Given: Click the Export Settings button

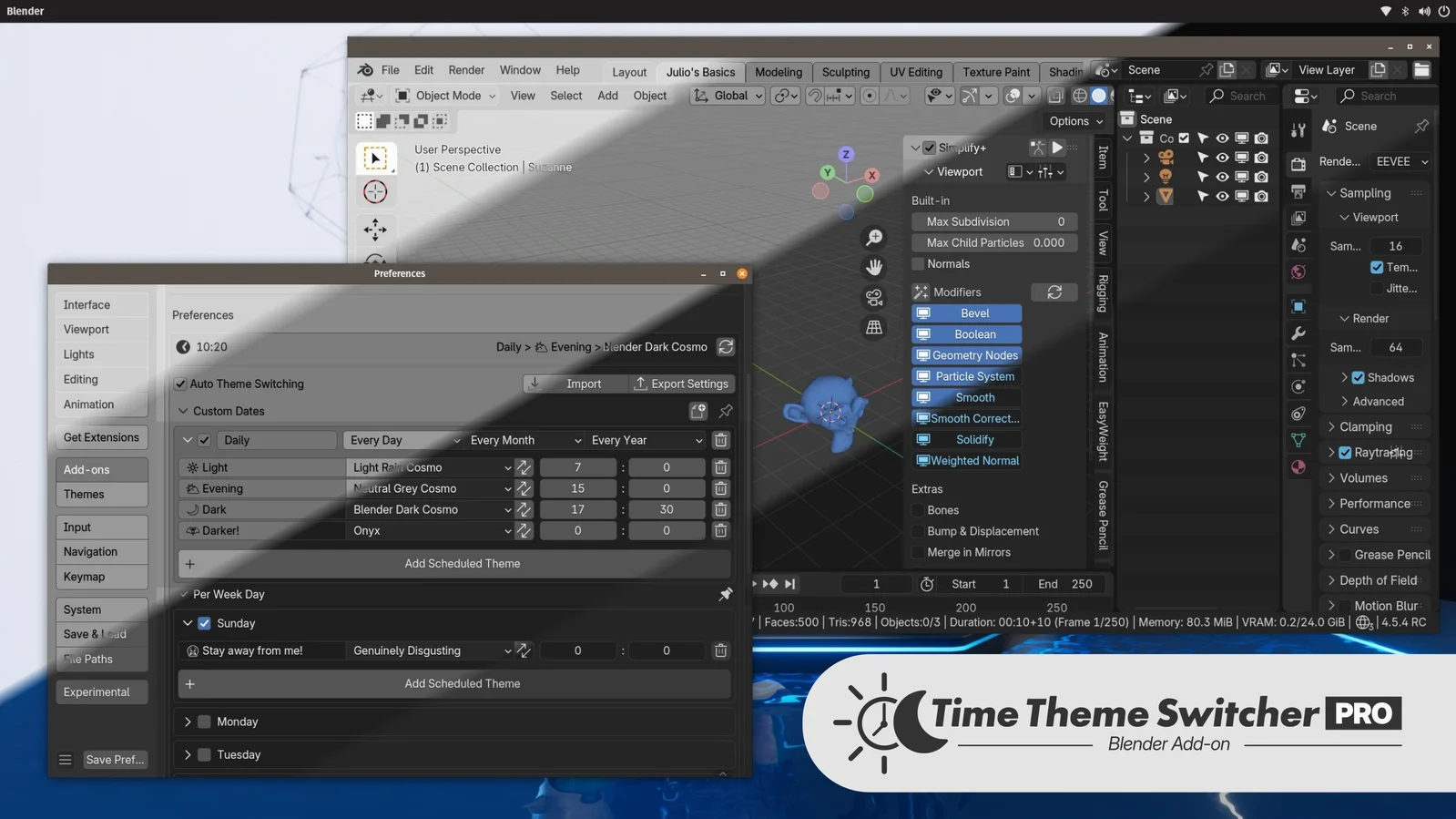Looking at the screenshot, I should [x=681, y=384].
